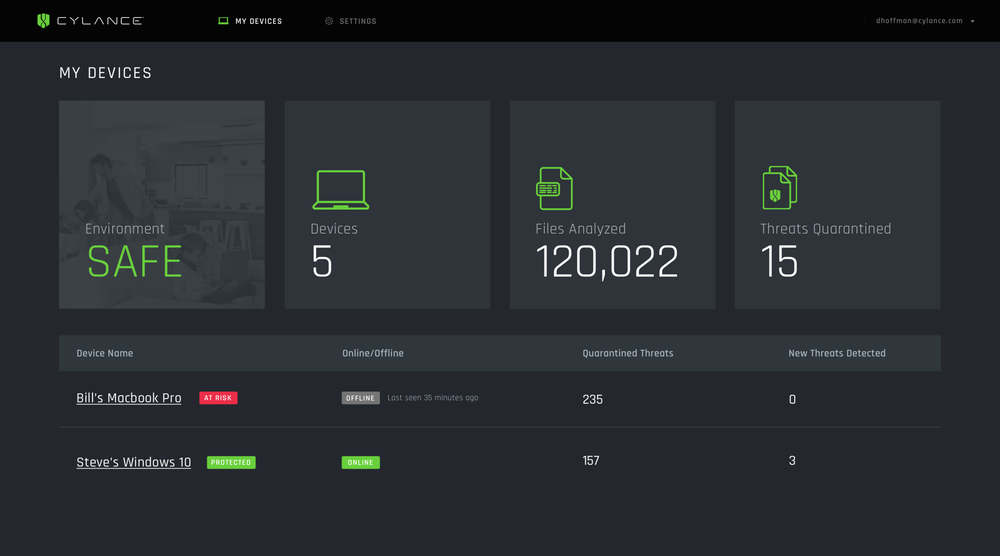Viewport: 1000px width, 556px height.
Task: Click the Device Name column header
Action: (105, 353)
